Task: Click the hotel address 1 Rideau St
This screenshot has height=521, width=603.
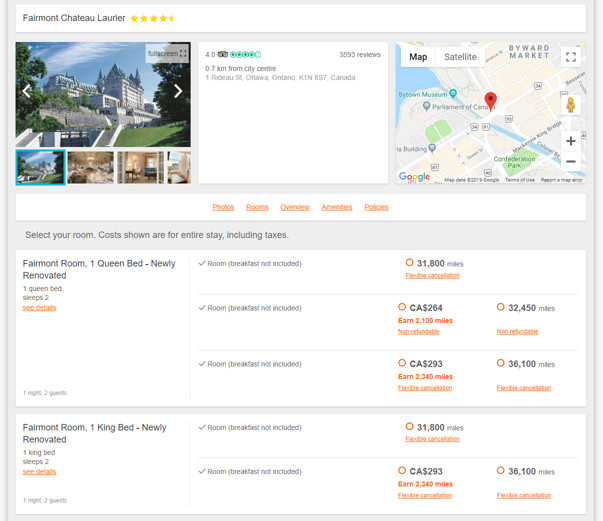Action: [x=280, y=78]
